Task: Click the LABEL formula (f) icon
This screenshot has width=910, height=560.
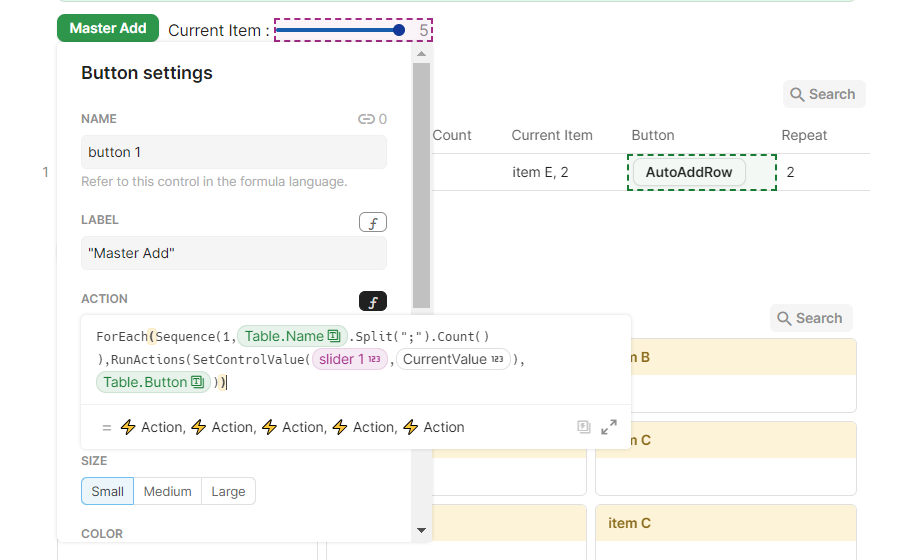Action: (372, 222)
